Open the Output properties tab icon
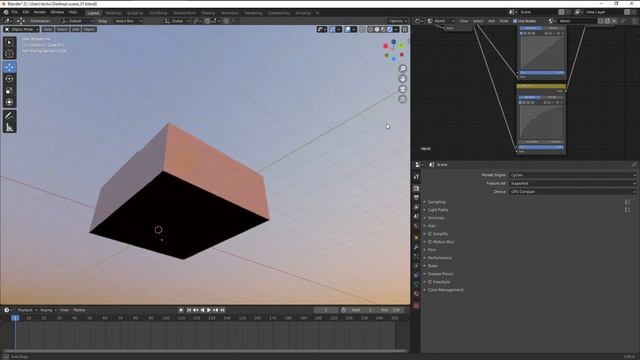Image resolution: width=640 pixels, height=360 pixels. [x=416, y=198]
